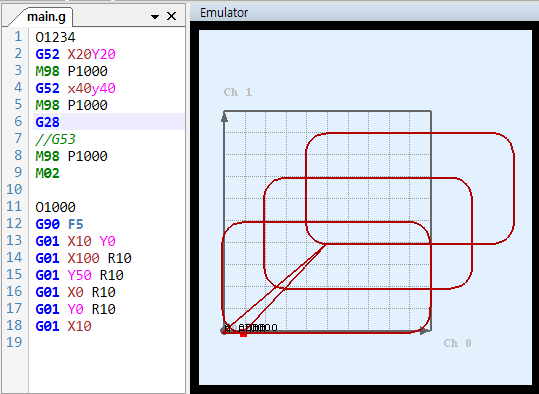Click the Ch 1 axis label
The image size is (539, 394).
[238, 92]
